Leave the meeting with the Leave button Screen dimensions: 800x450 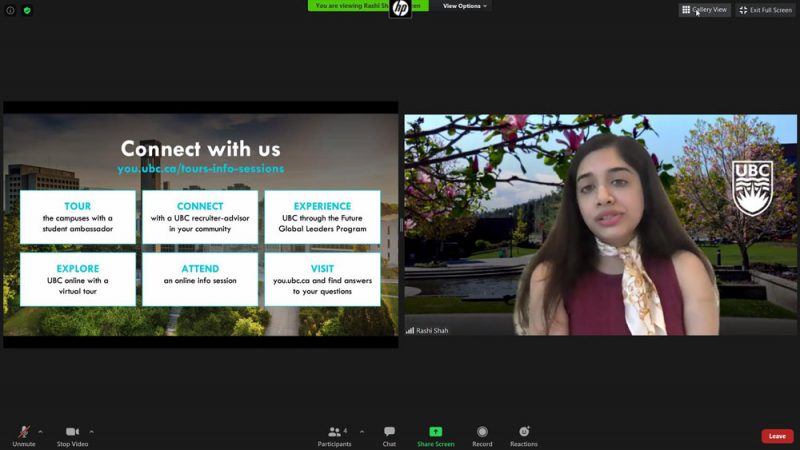pos(777,436)
